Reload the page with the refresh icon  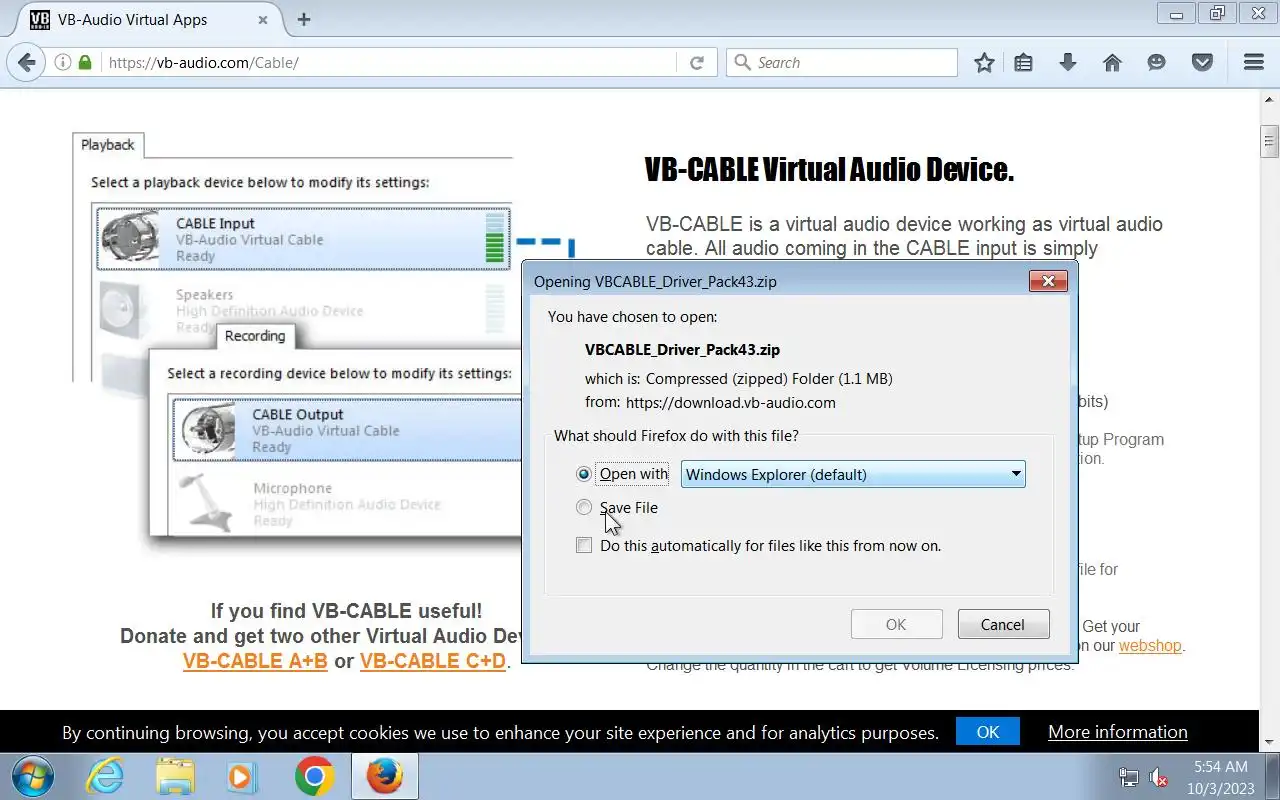click(x=697, y=62)
